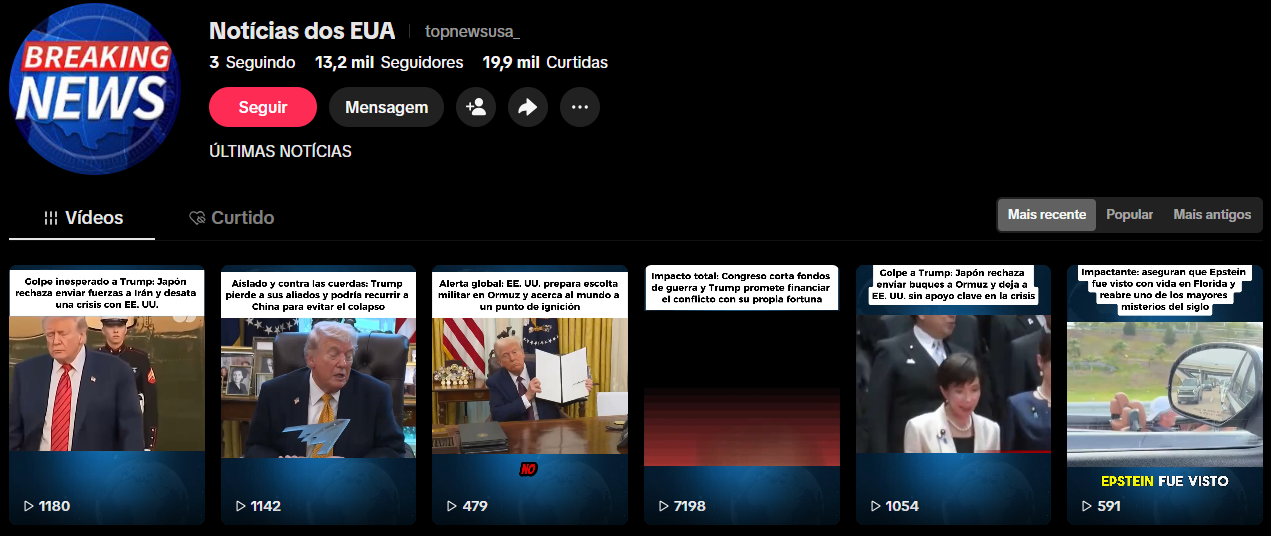Open video 'Aislado y contra las cuerdas'
This screenshot has width=1271, height=536.
(319, 395)
